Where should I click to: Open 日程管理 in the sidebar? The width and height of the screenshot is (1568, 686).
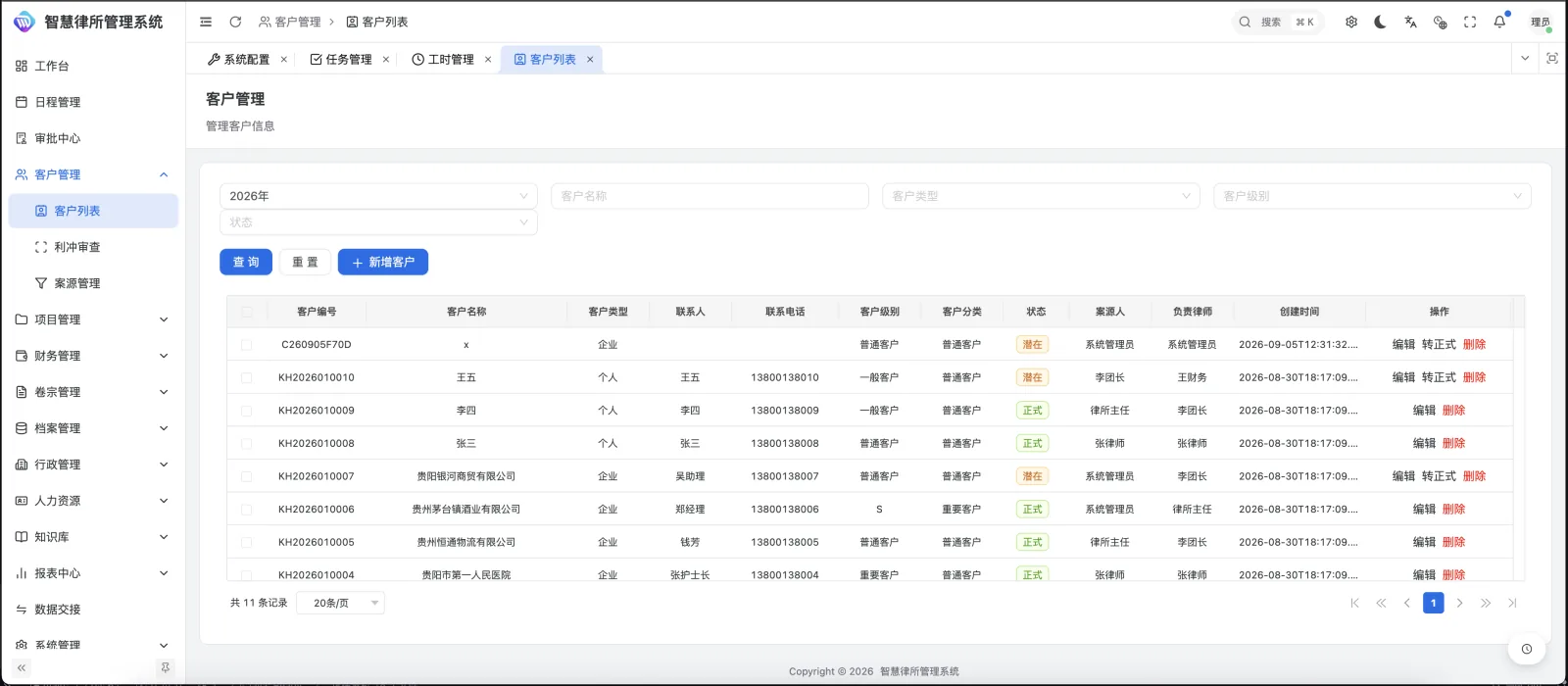93,102
